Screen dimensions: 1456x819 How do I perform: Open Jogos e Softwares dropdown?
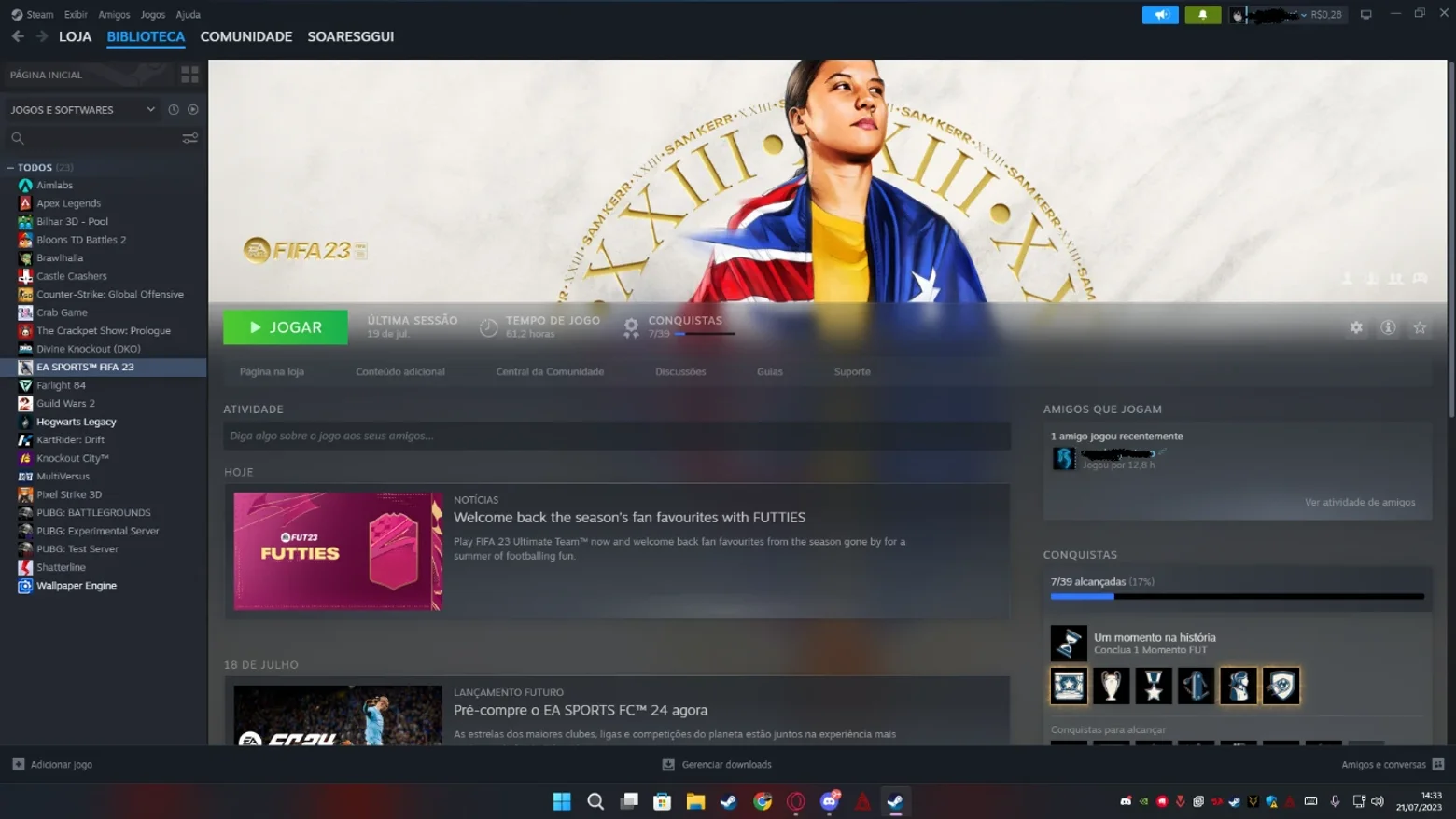point(82,110)
